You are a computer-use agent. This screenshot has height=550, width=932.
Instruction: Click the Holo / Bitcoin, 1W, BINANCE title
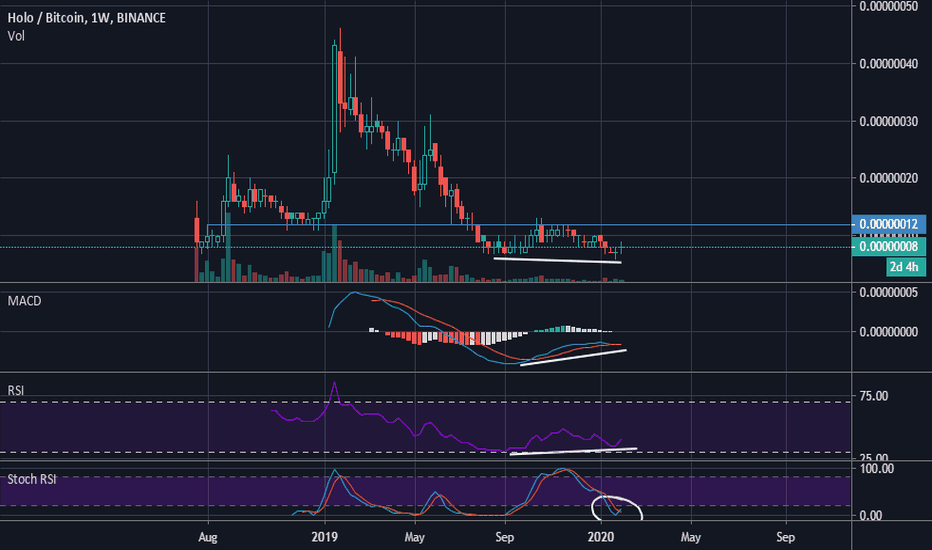pyautogui.click(x=86, y=18)
